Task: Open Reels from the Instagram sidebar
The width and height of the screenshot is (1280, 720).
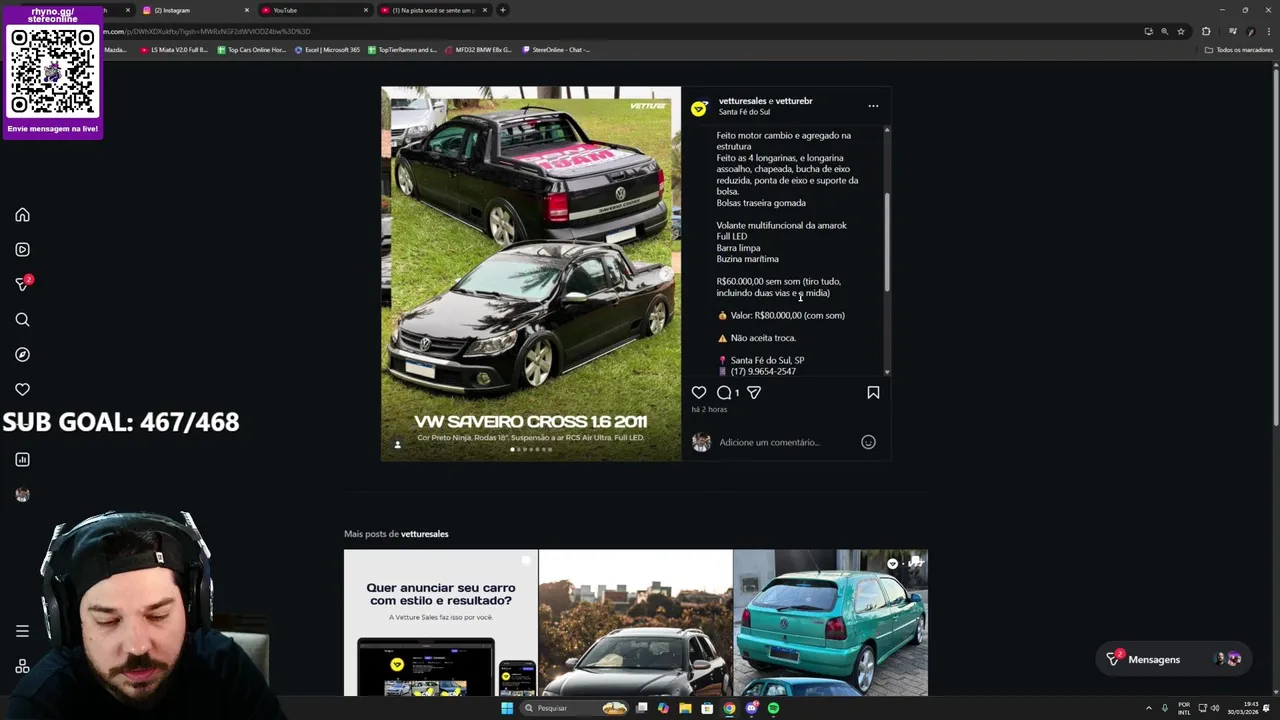Action: tap(22, 250)
